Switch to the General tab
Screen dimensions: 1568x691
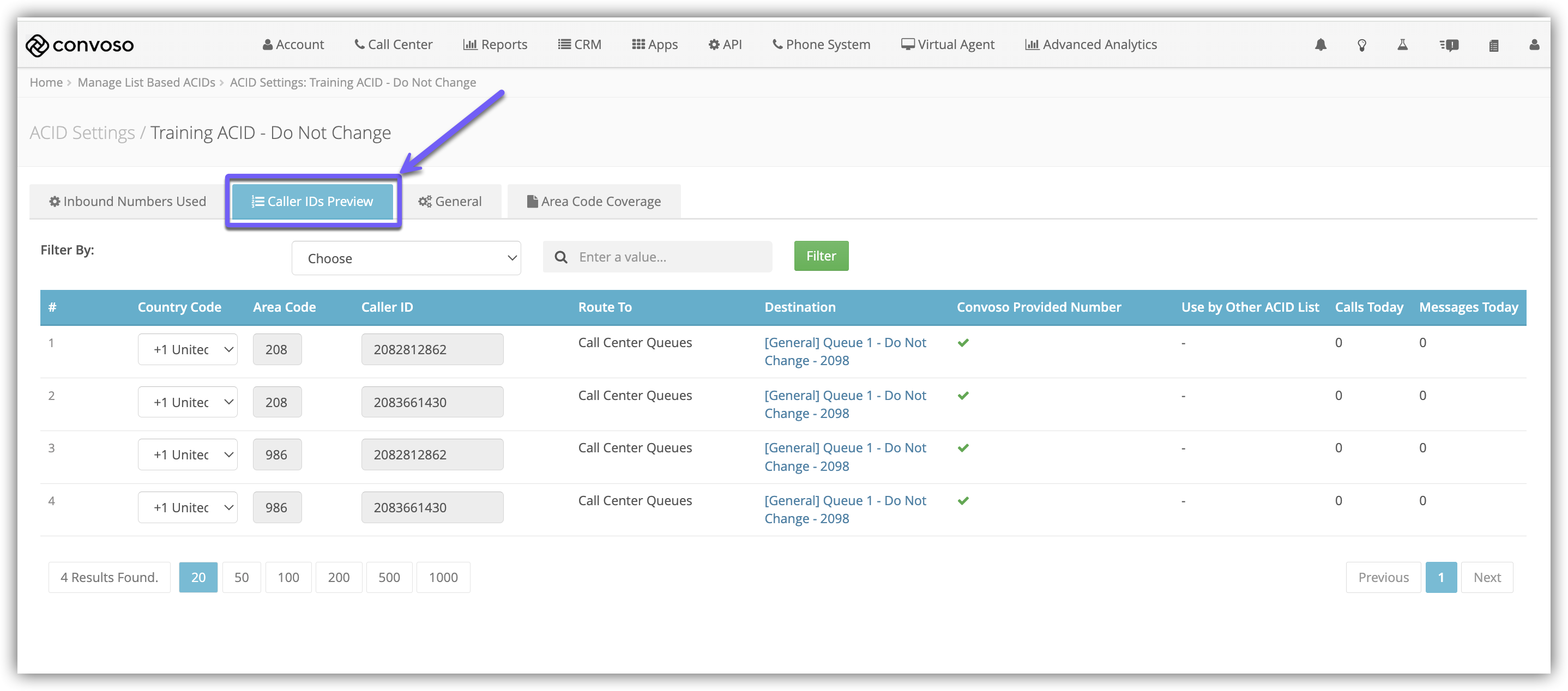pyautogui.click(x=450, y=201)
